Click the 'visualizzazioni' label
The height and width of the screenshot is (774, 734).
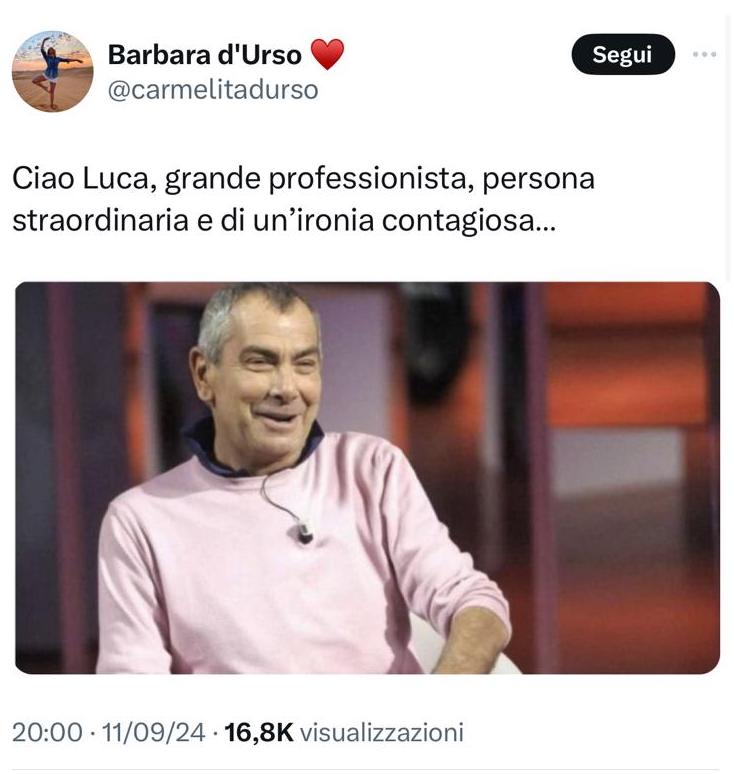pos(382,732)
